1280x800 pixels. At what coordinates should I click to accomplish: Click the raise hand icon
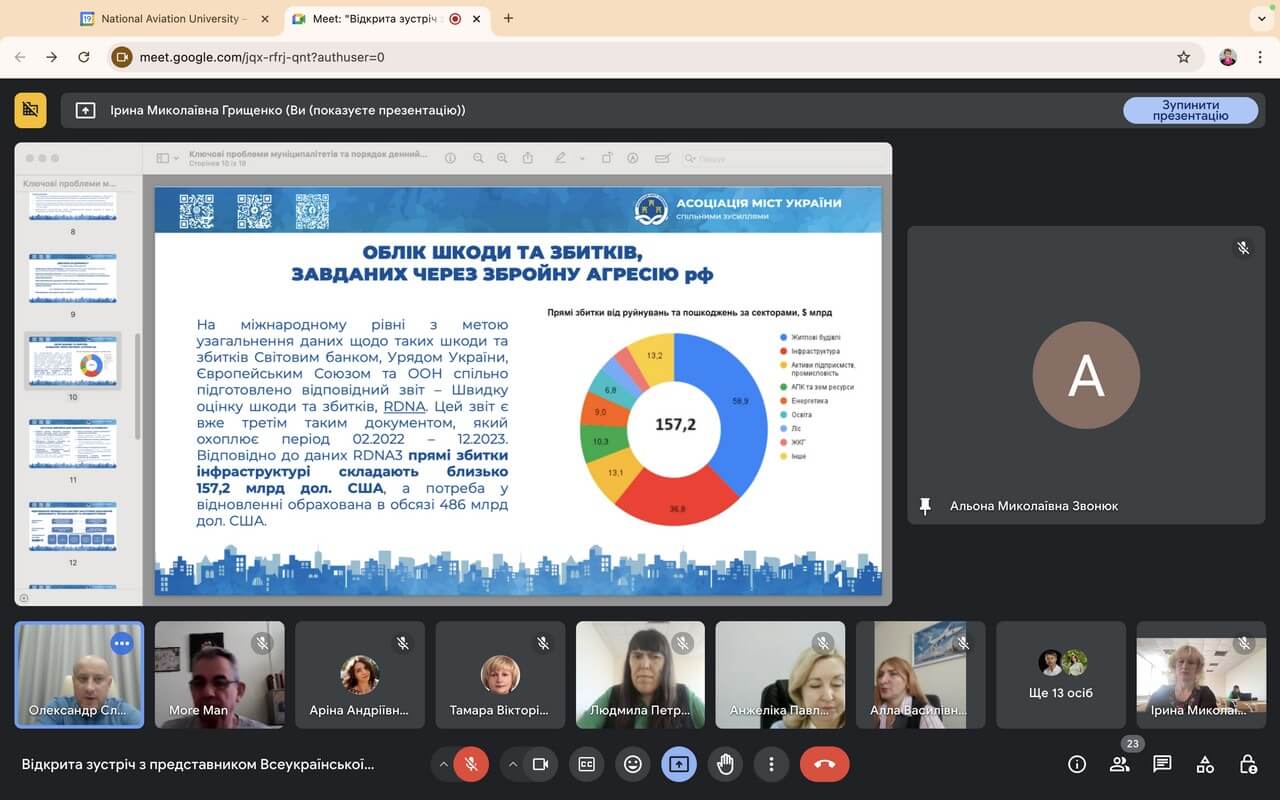[725, 764]
